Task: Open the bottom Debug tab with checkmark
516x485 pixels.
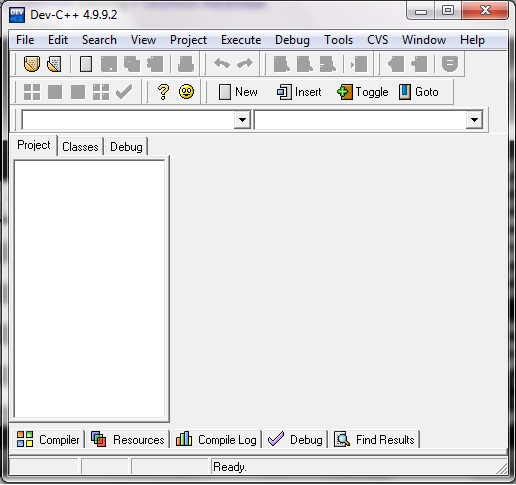Action: [x=295, y=439]
